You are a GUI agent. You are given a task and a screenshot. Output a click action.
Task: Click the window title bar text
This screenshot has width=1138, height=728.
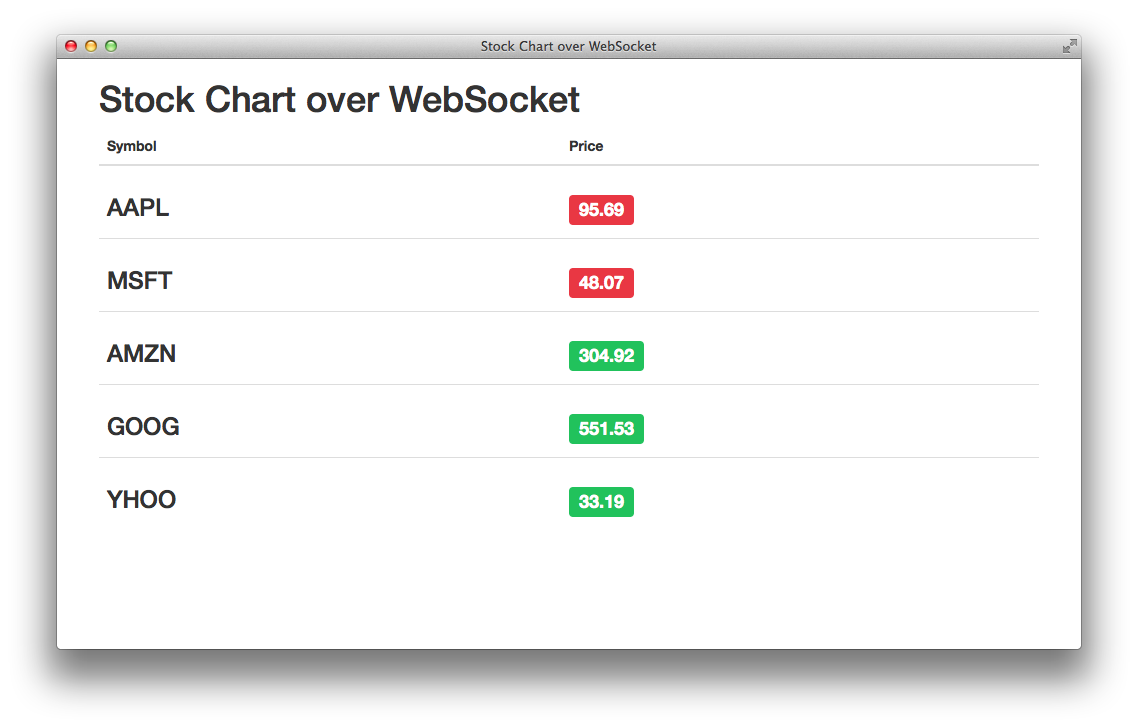[x=568, y=46]
